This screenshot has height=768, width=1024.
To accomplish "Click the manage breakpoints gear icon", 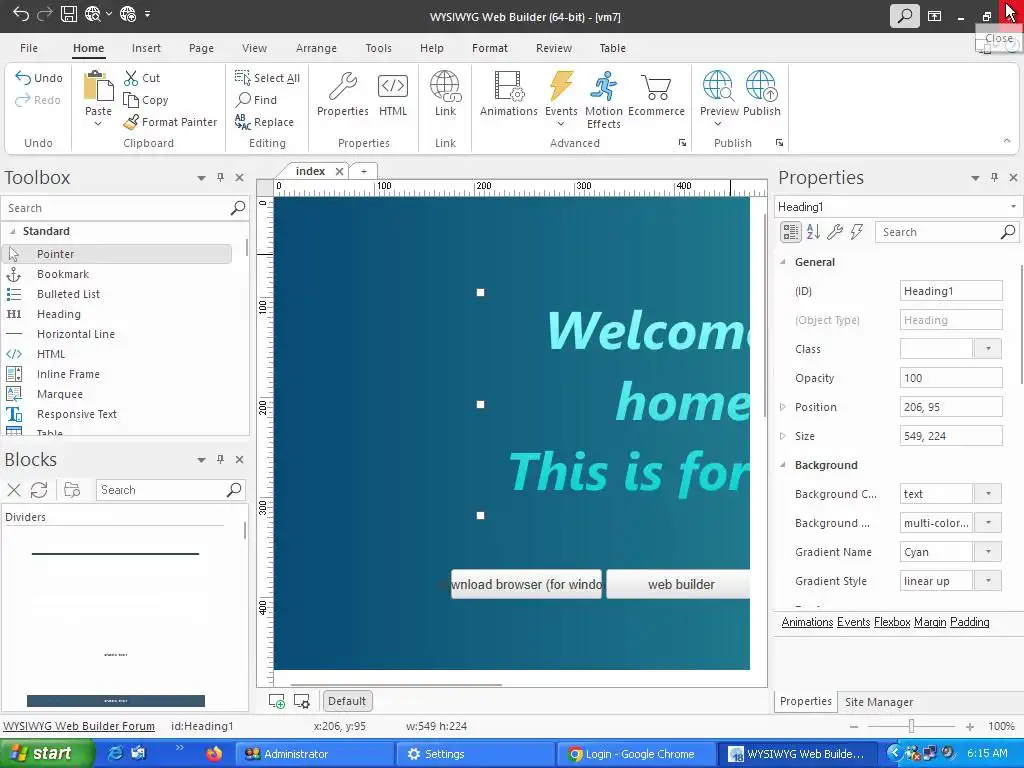I will (x=302, y=701).
